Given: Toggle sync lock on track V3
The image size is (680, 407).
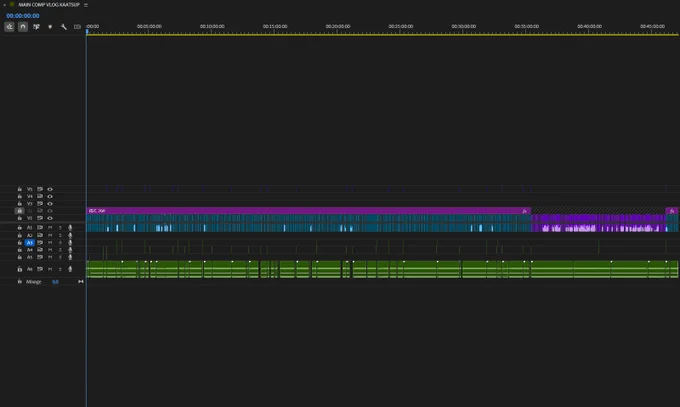Looking at the screenshot, I should [x=40, y=204].
